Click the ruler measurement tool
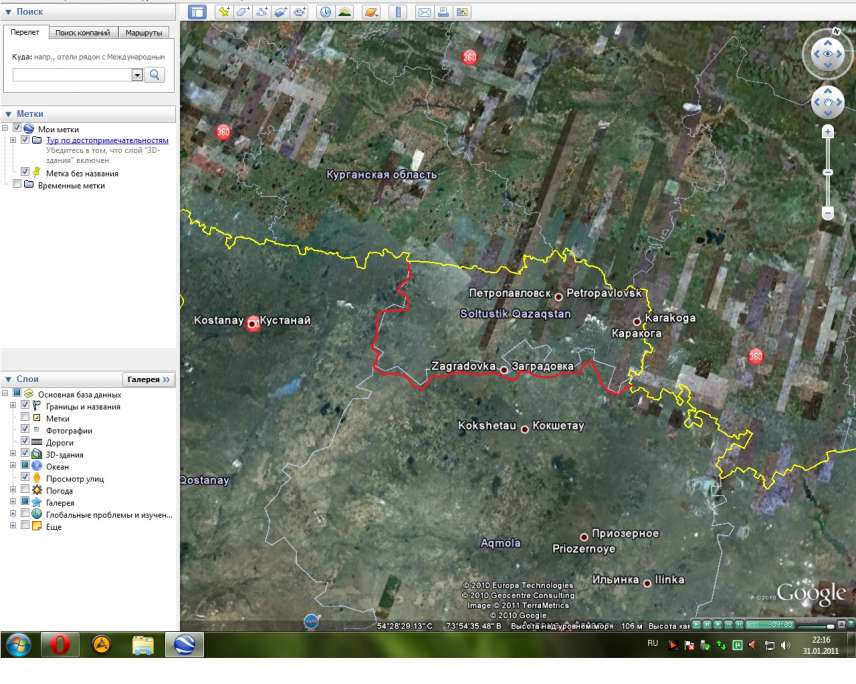This screenshot has width=856, height=684. tap(397, 12)
